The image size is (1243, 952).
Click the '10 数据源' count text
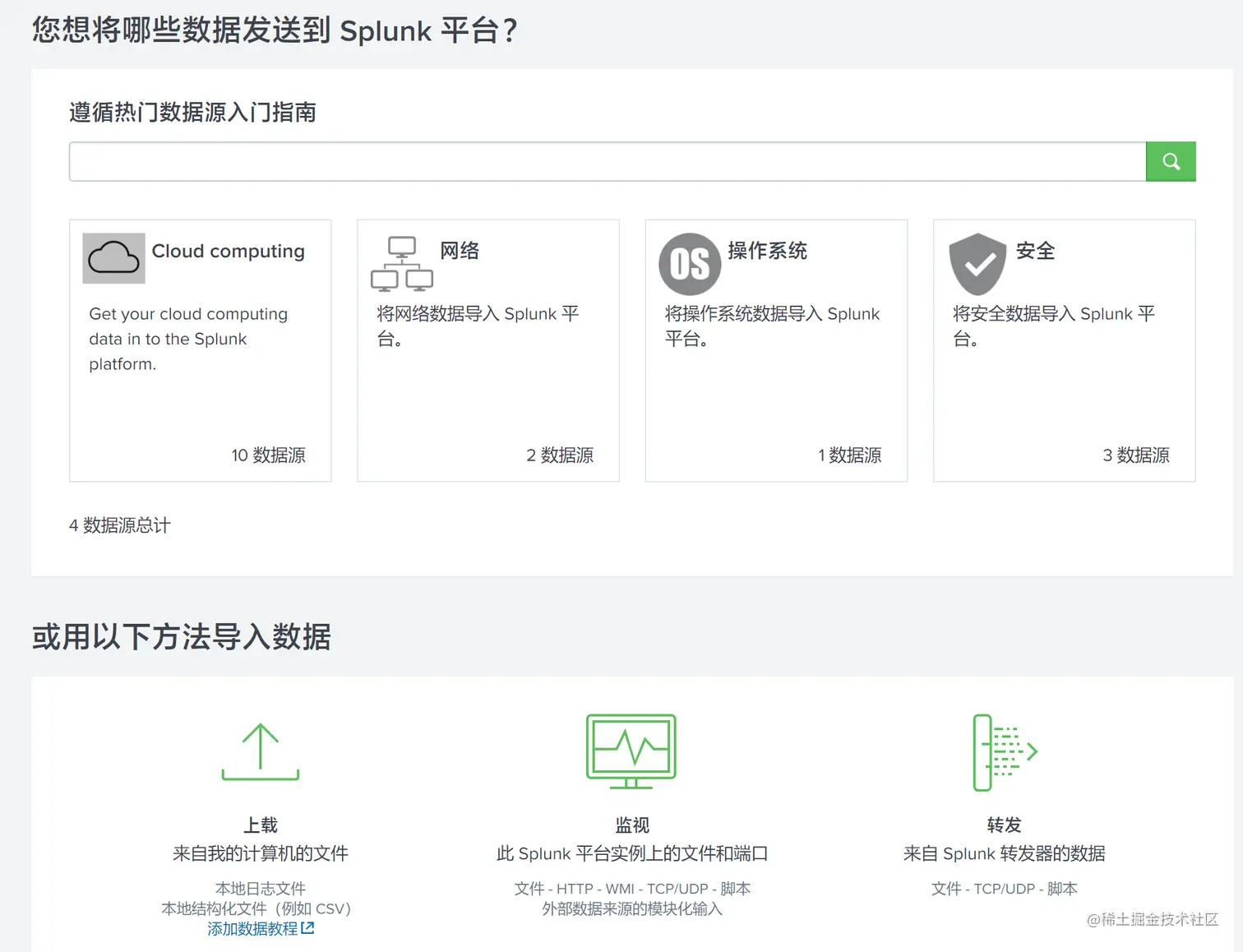[268, 455]
